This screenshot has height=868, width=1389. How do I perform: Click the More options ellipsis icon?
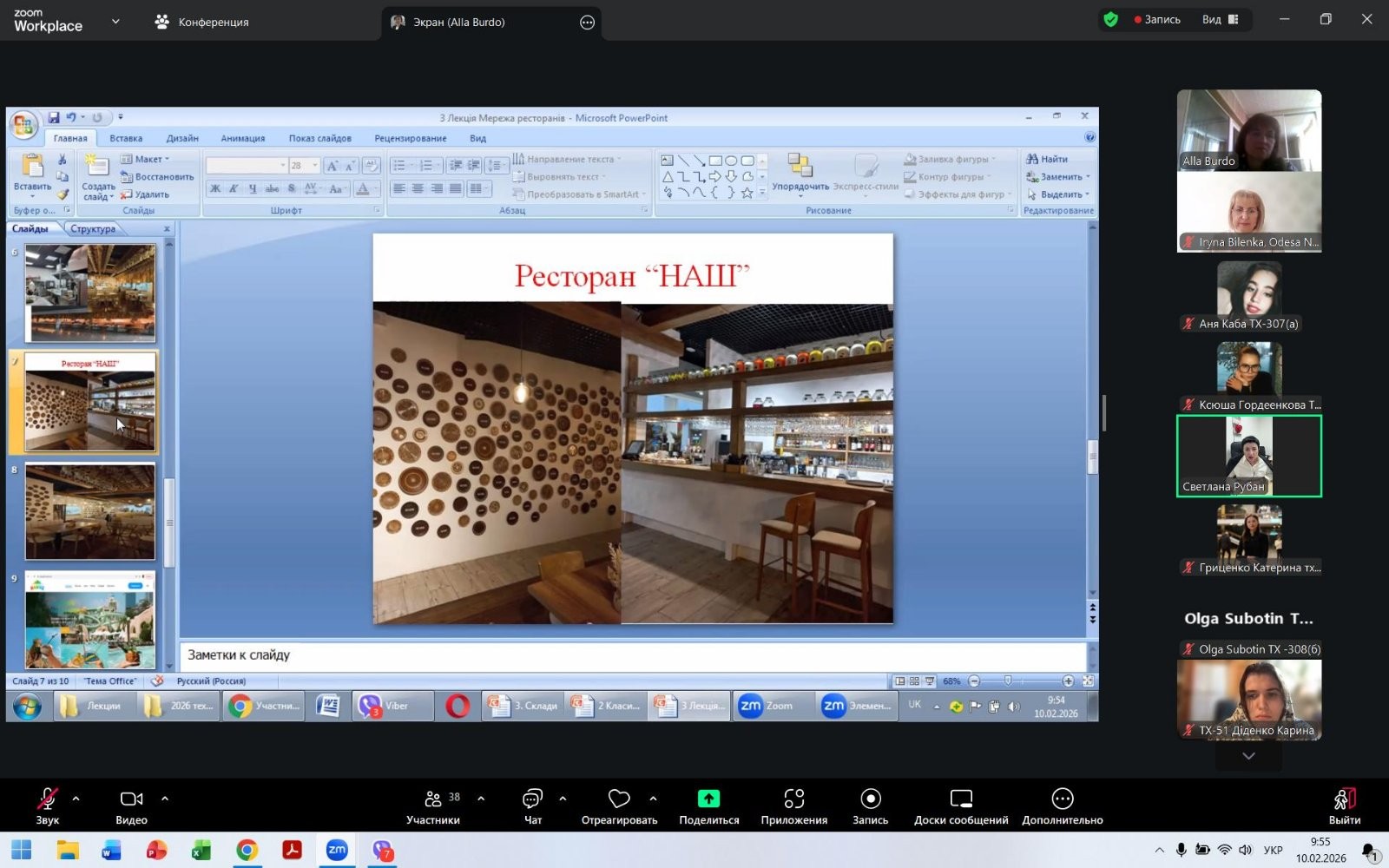pos(1062,799)
